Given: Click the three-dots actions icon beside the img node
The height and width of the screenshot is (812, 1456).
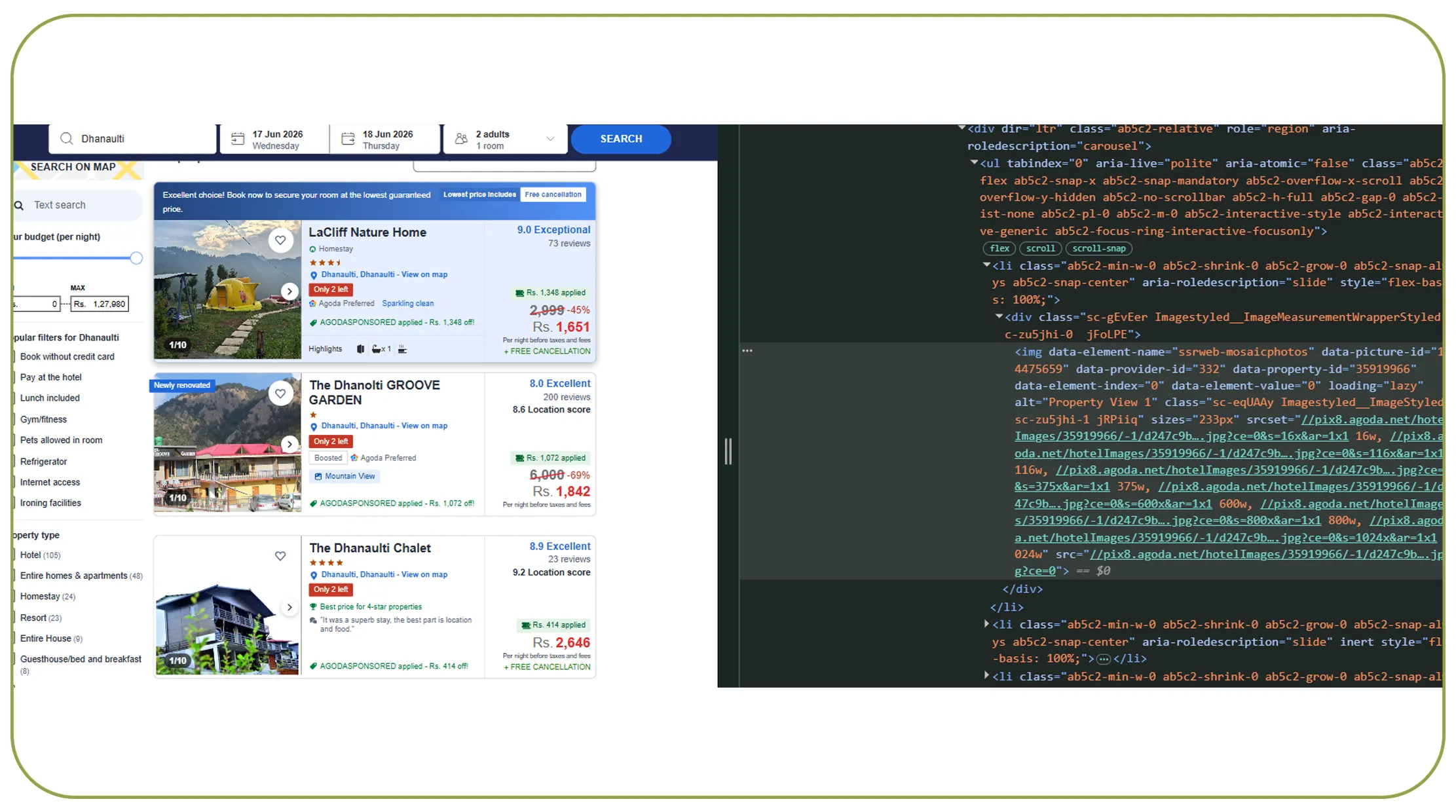Looking at the screenshot, I should click(x=747, y=351).
